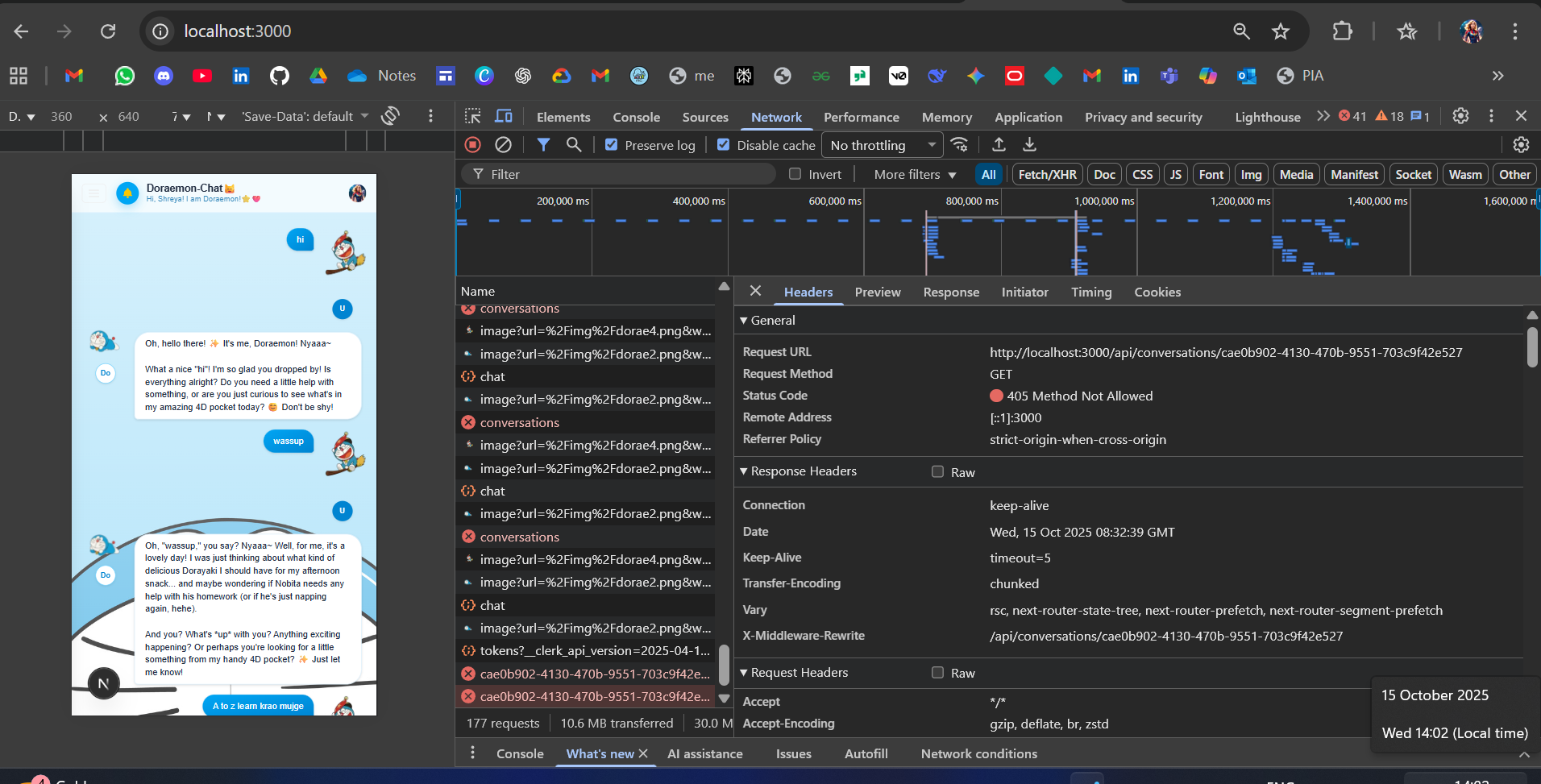Filter requests by Fetch/XHR
This screenshot has height=784, width=1541.
pos(1047,174)
